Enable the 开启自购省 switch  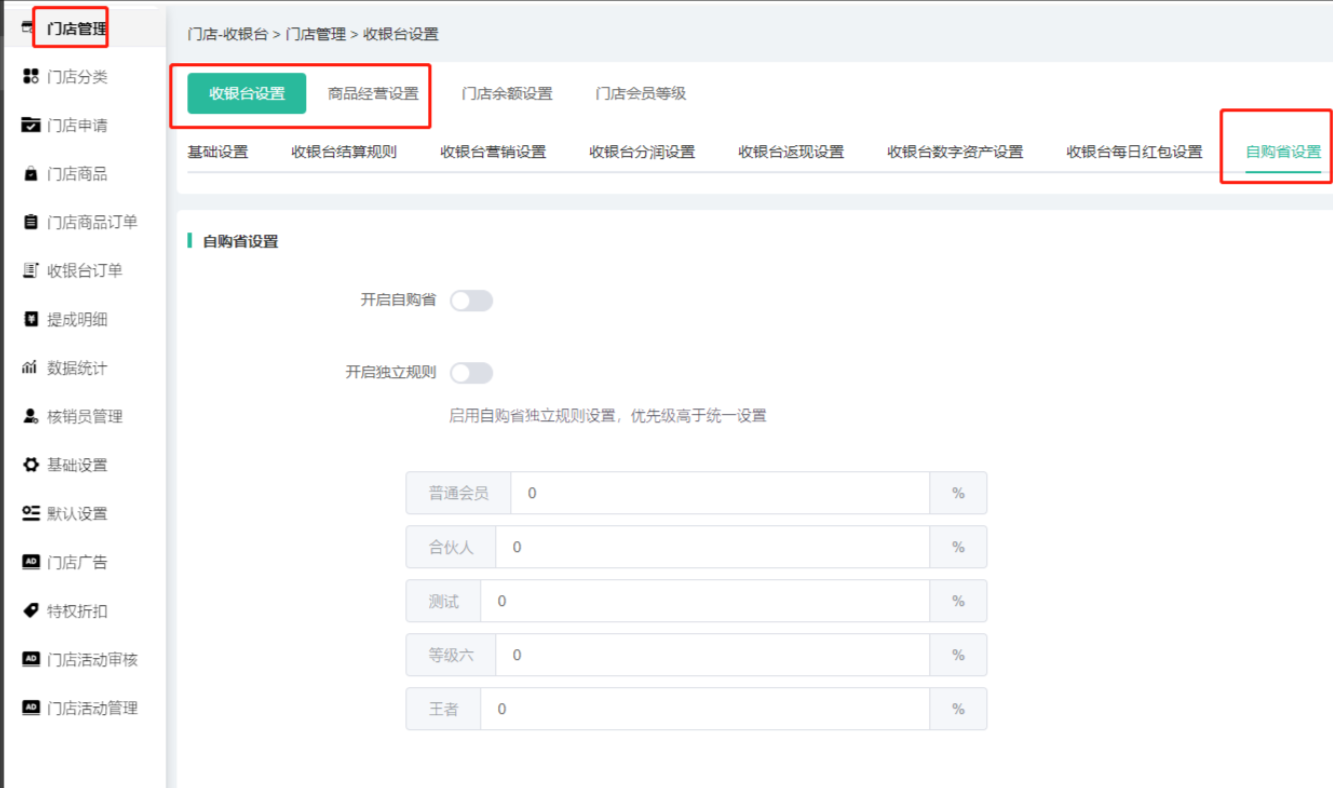click(x=471, y=300)
